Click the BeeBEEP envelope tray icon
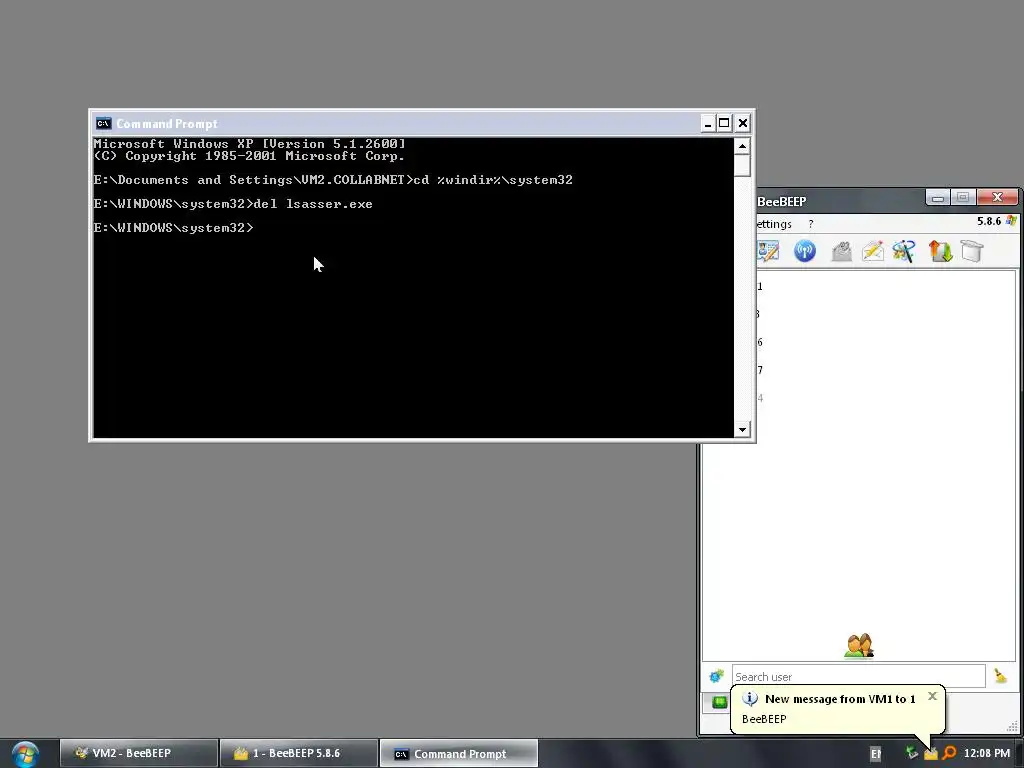The height and width of the screenshot is (768, 1024). pos(931,754)
